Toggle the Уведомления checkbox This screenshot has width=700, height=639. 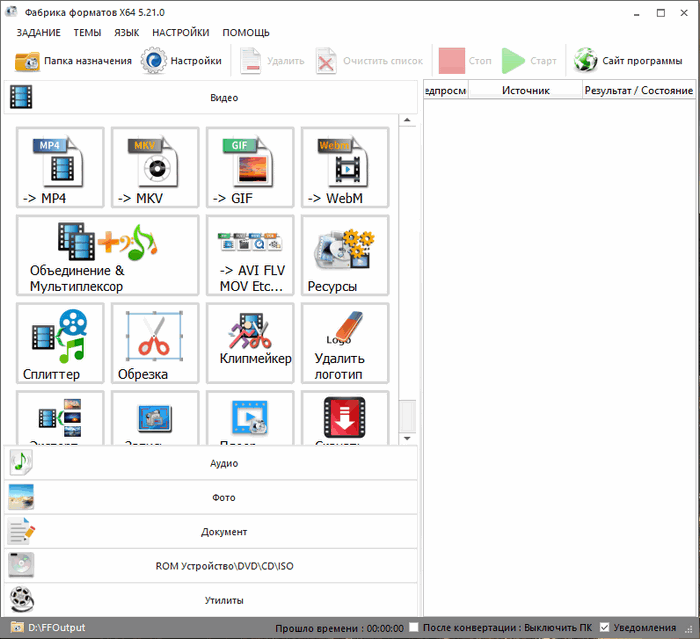[604, 627]
